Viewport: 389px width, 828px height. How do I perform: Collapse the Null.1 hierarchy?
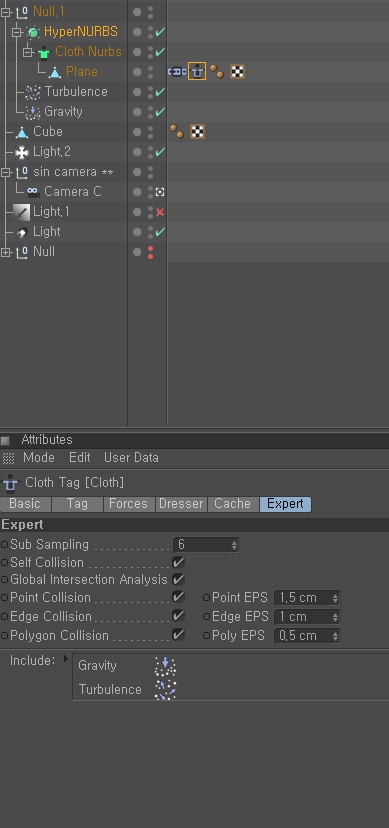pos(6,12)
